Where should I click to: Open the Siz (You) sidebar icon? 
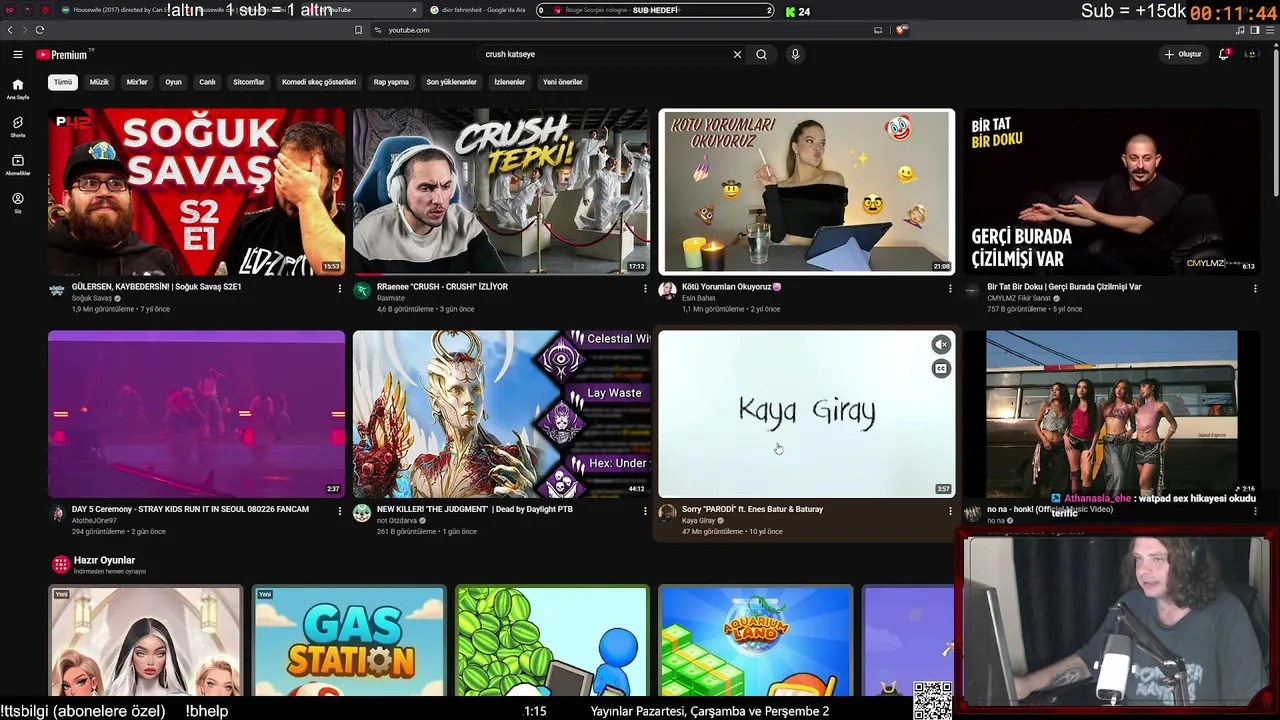[18, 202]
